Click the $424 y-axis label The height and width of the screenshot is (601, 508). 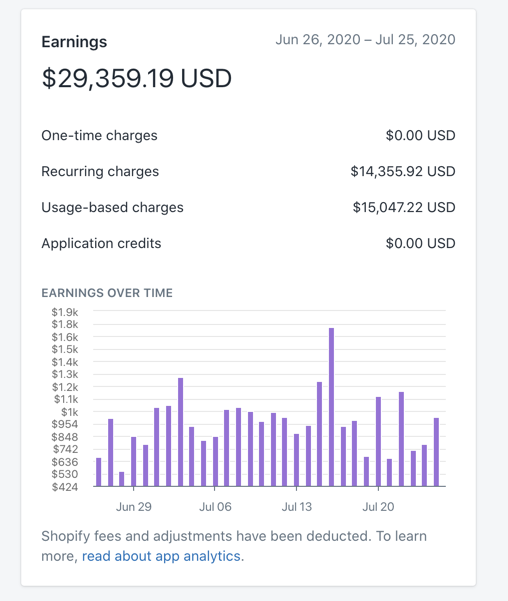pyautogui.click(x=65, y=487)
